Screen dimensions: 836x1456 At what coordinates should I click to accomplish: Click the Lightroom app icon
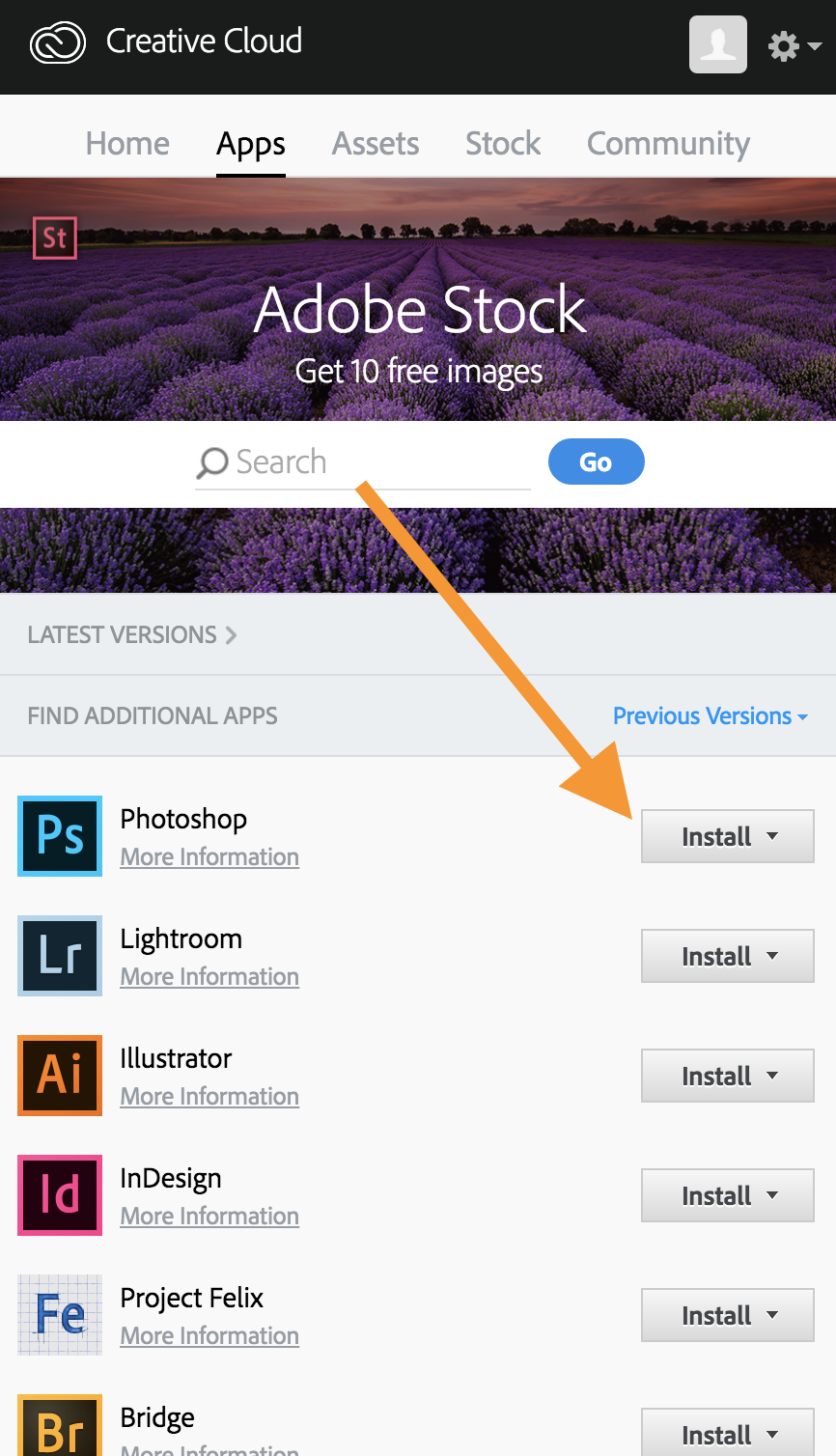click(60, 955)
